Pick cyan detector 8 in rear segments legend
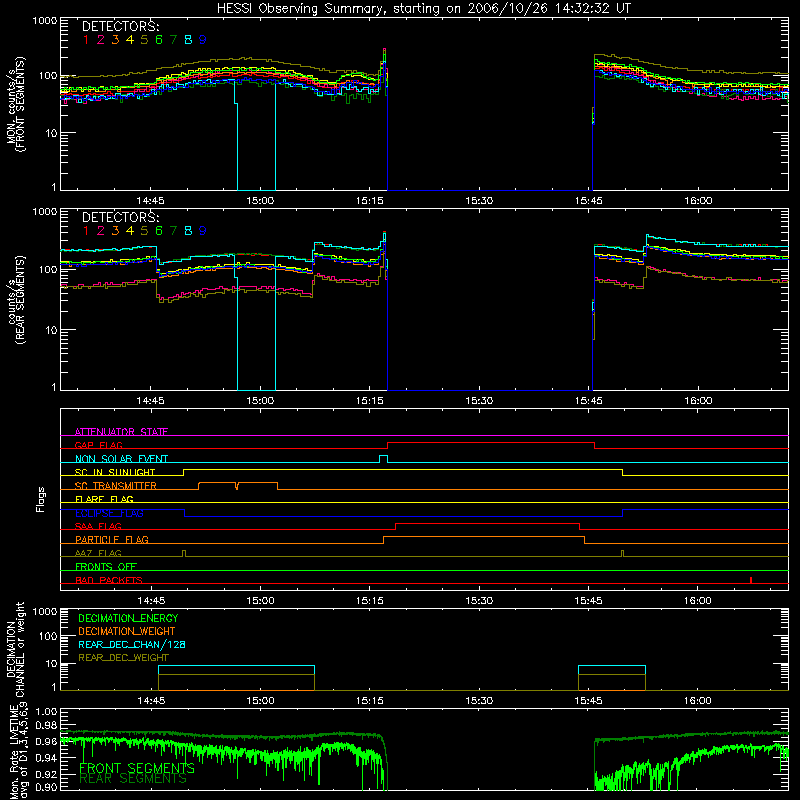This screenshot has height=800, width=800. pos(188,231)
